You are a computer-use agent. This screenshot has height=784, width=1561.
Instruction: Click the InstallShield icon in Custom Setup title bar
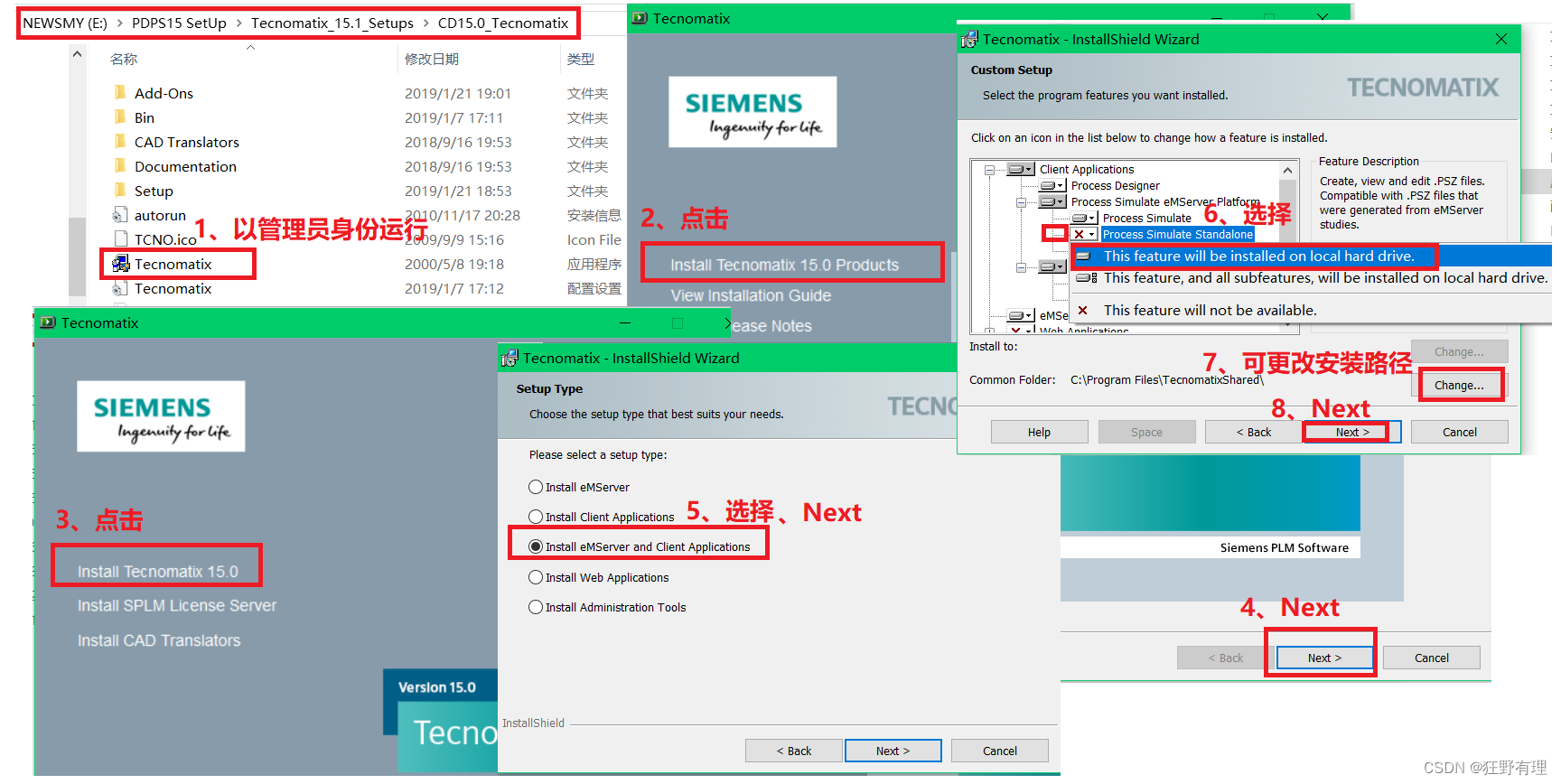(969, 40)
